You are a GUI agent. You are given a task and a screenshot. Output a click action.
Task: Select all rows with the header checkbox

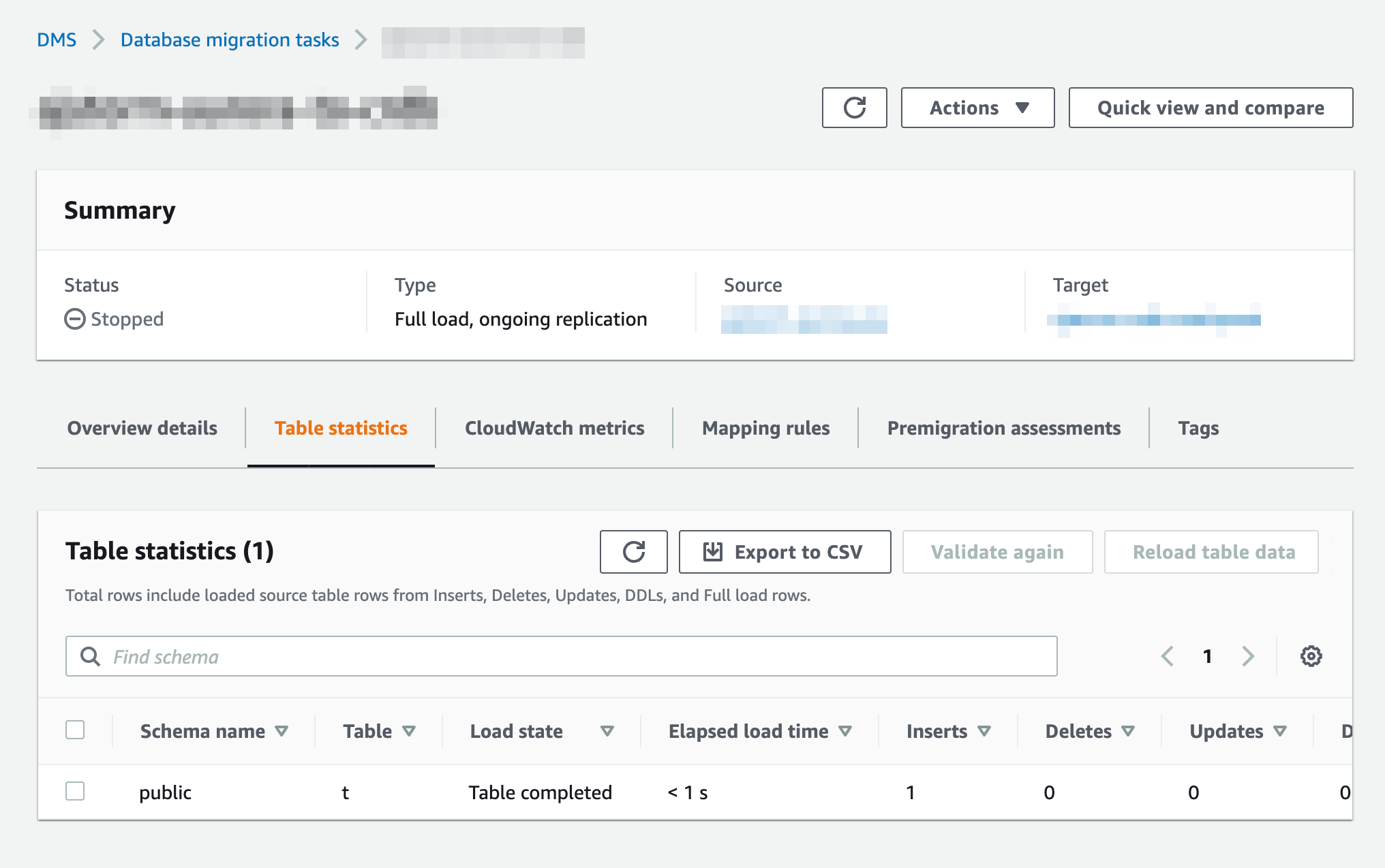75,730
